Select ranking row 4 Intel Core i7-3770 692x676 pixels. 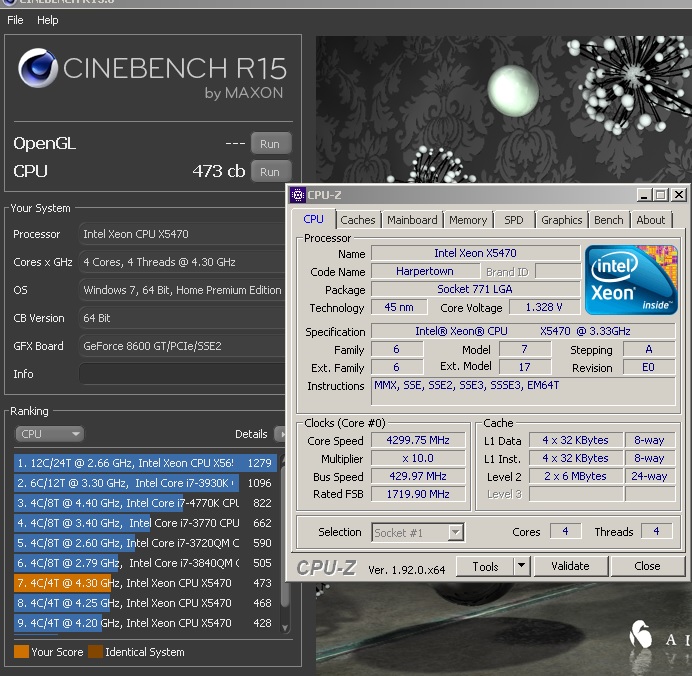click(145, 523)
